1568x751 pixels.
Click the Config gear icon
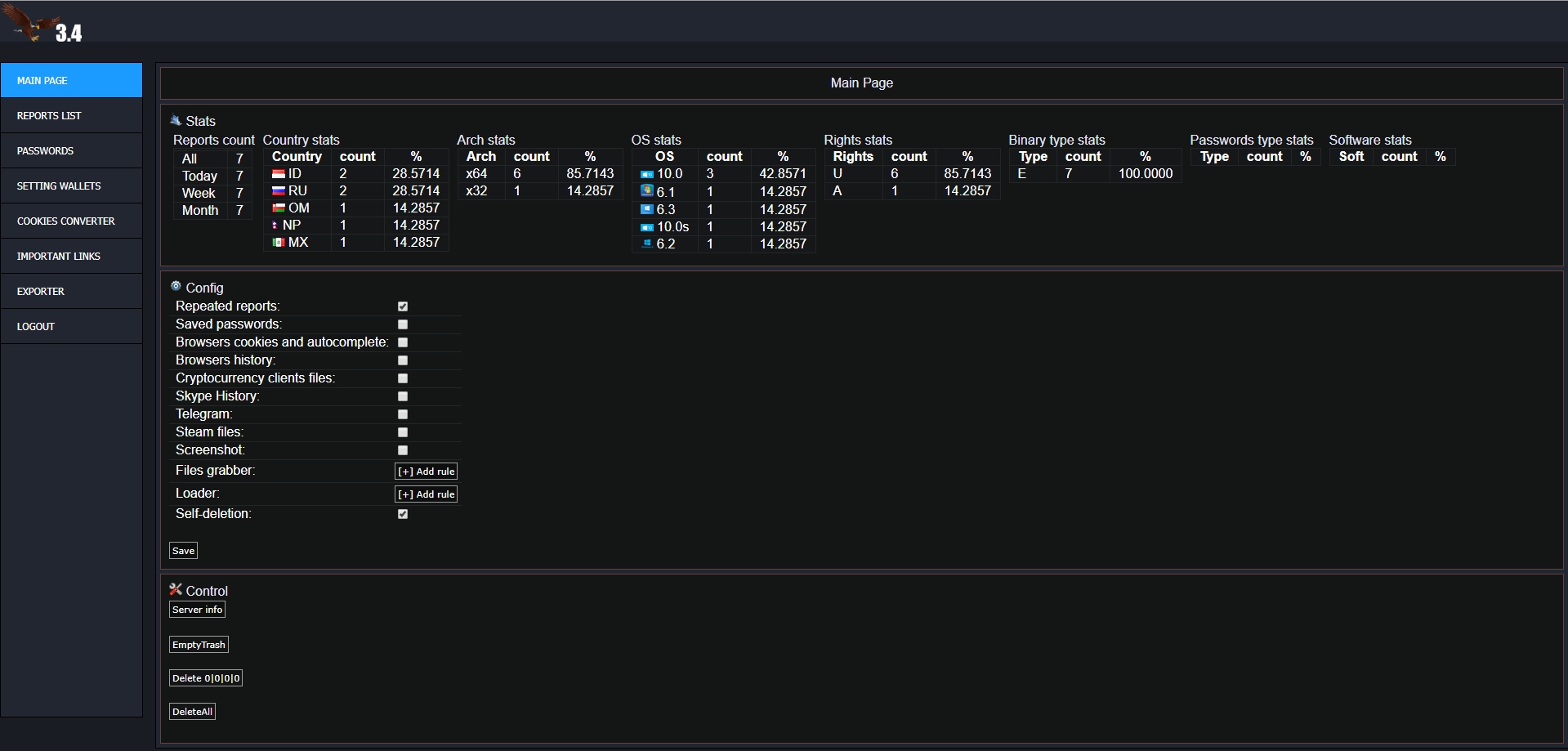(x=176, y=286)
